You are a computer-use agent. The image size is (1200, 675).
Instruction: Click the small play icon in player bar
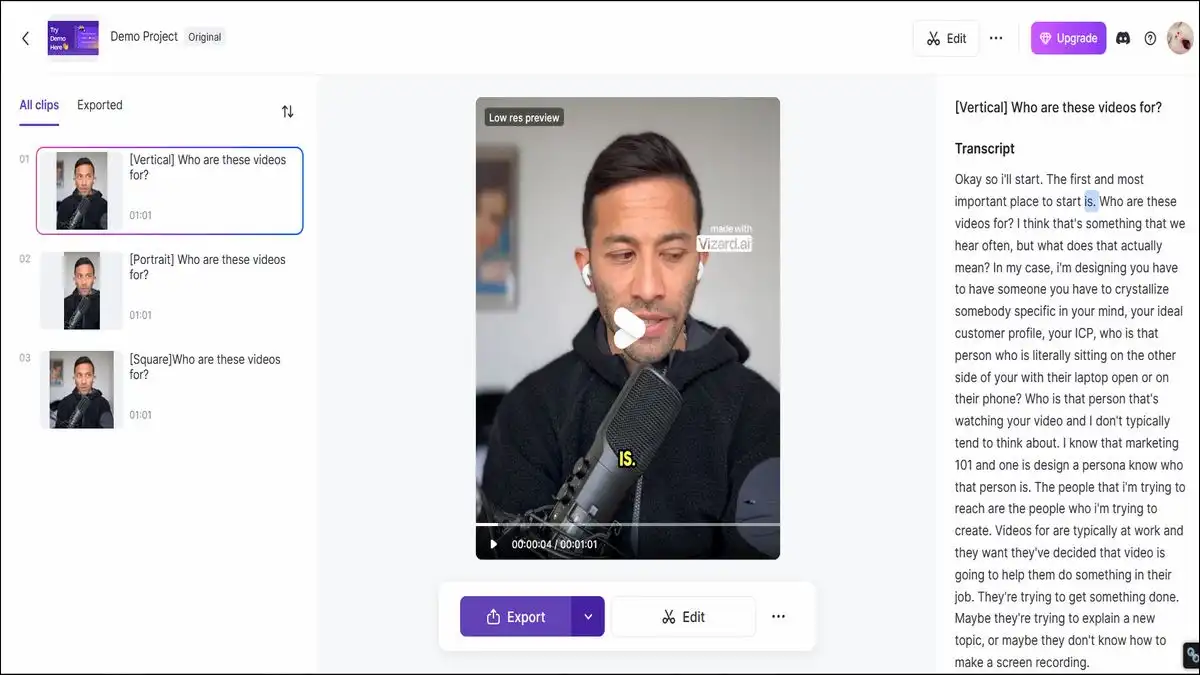tap(493, 544)
